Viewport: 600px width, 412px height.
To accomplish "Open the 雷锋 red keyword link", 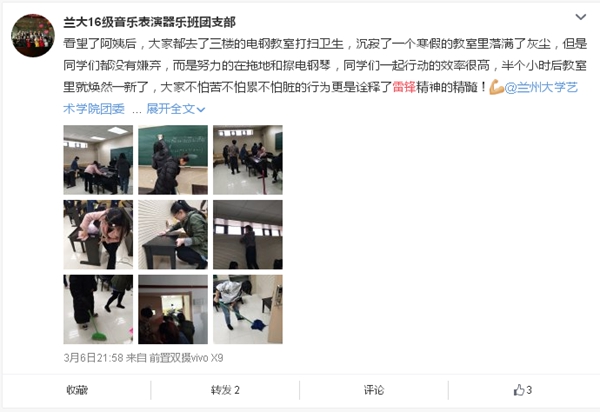I will [404, 87].
